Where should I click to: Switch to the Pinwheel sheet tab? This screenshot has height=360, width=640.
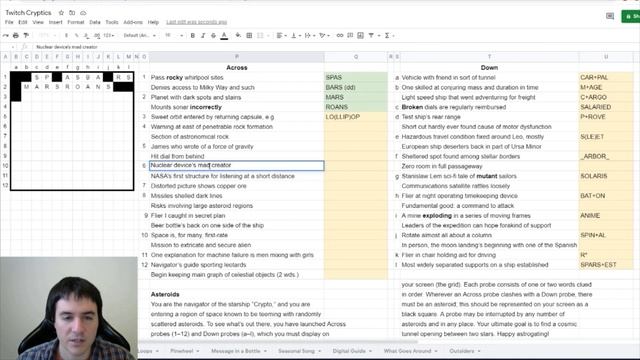(x=184, y=351)
